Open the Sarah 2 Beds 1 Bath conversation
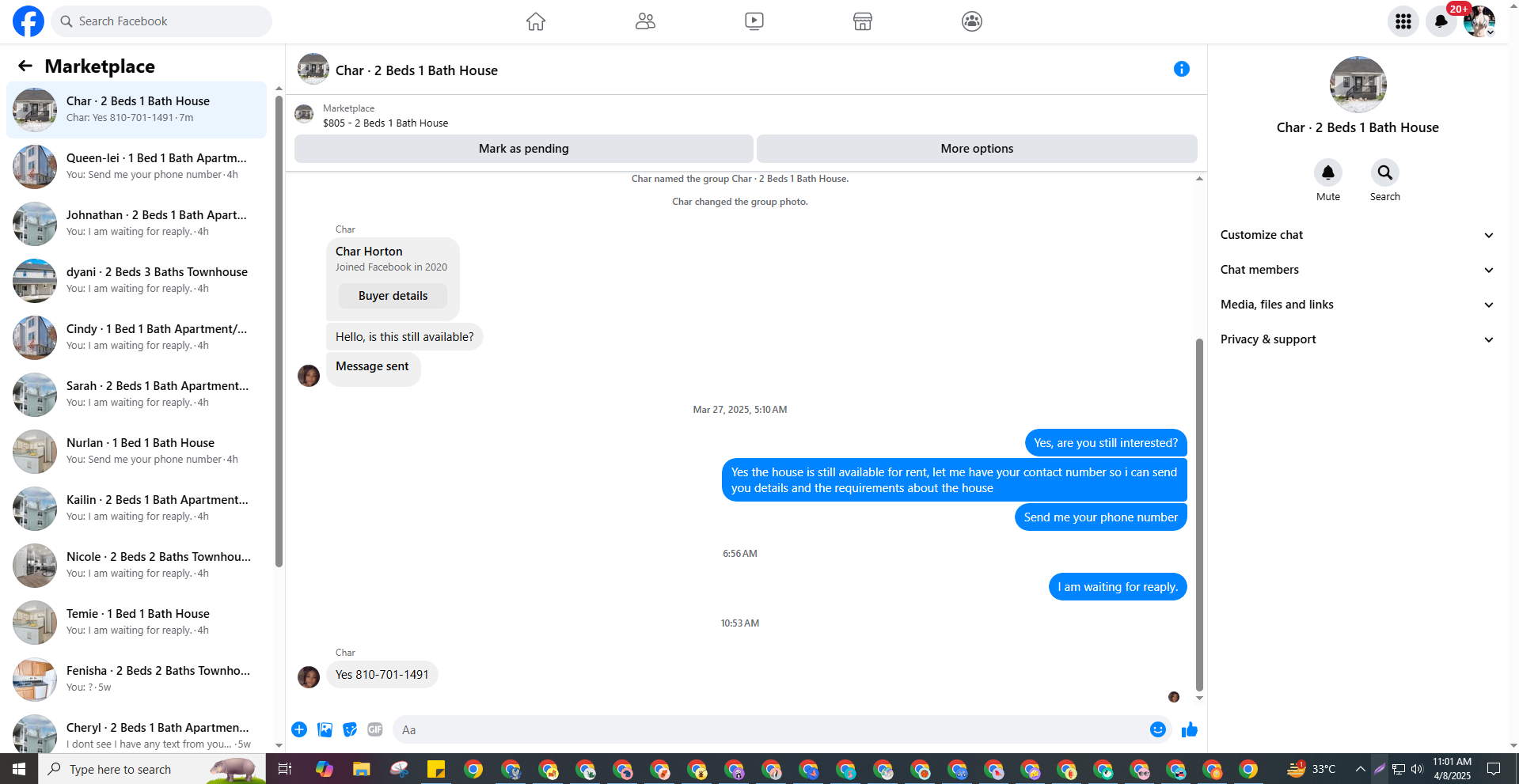1519x784 pixels. click(x=137, y=394)
